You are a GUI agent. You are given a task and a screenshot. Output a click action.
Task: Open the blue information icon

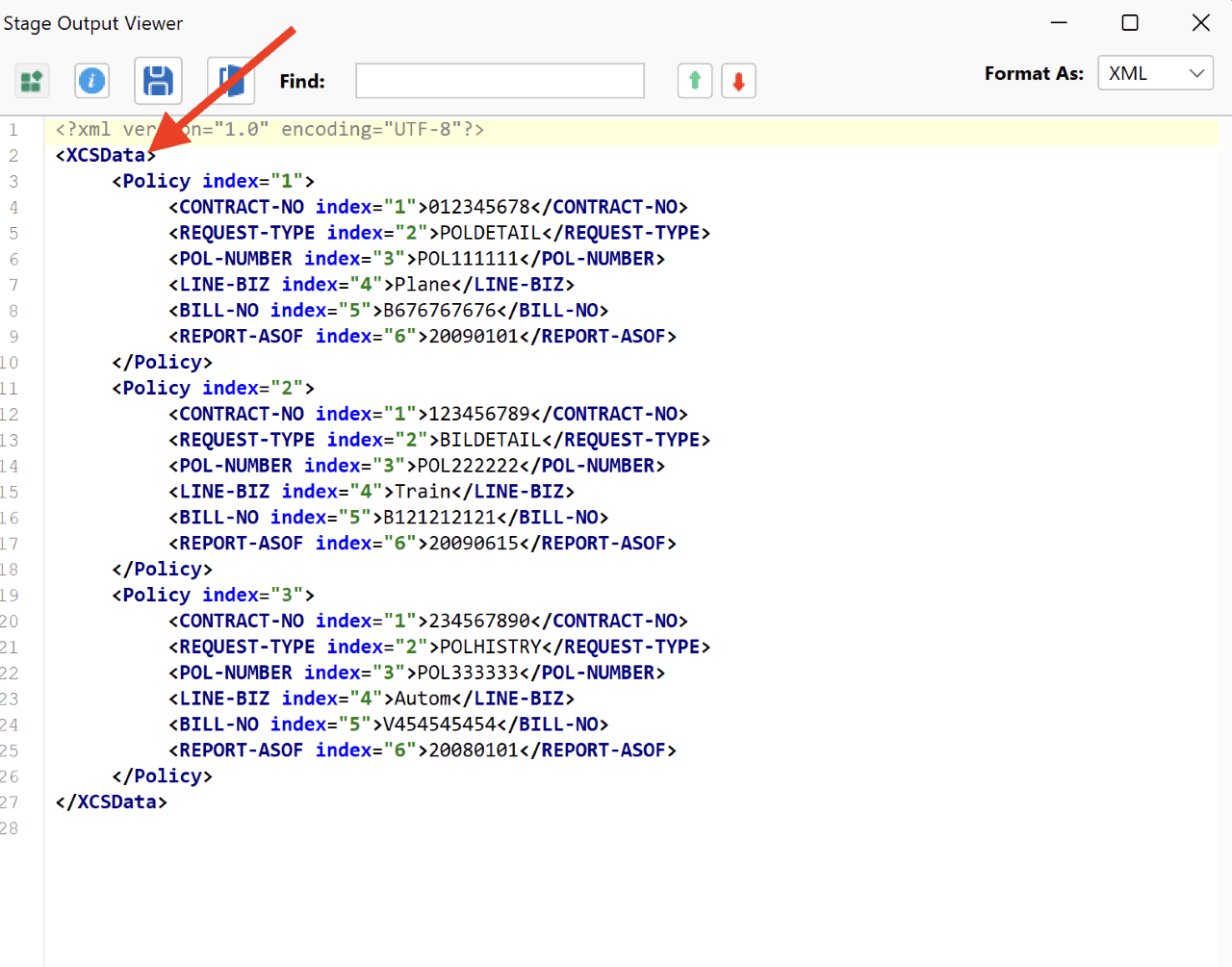pos(91,81)
